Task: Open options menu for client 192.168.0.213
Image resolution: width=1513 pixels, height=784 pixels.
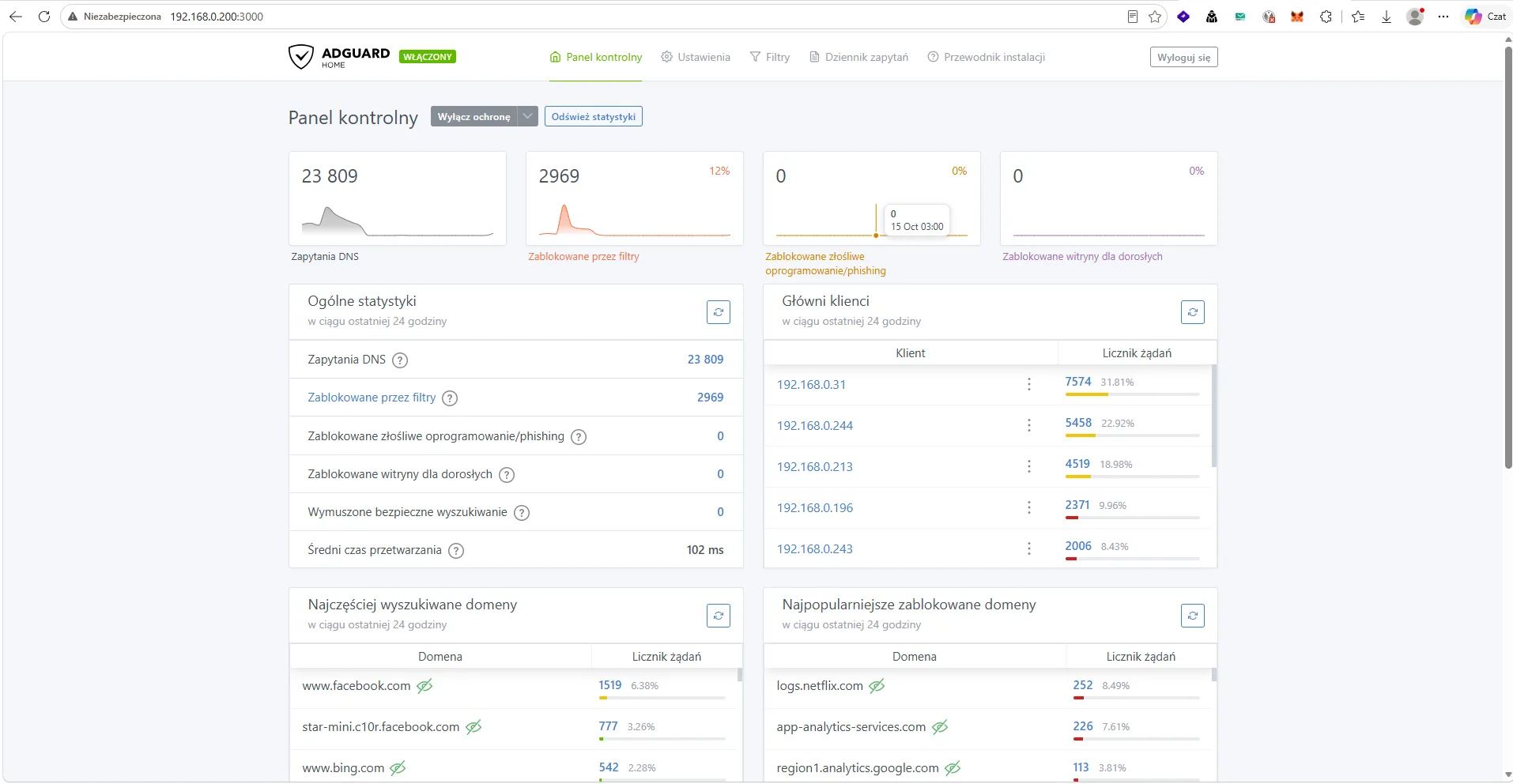Action: 1028,466
